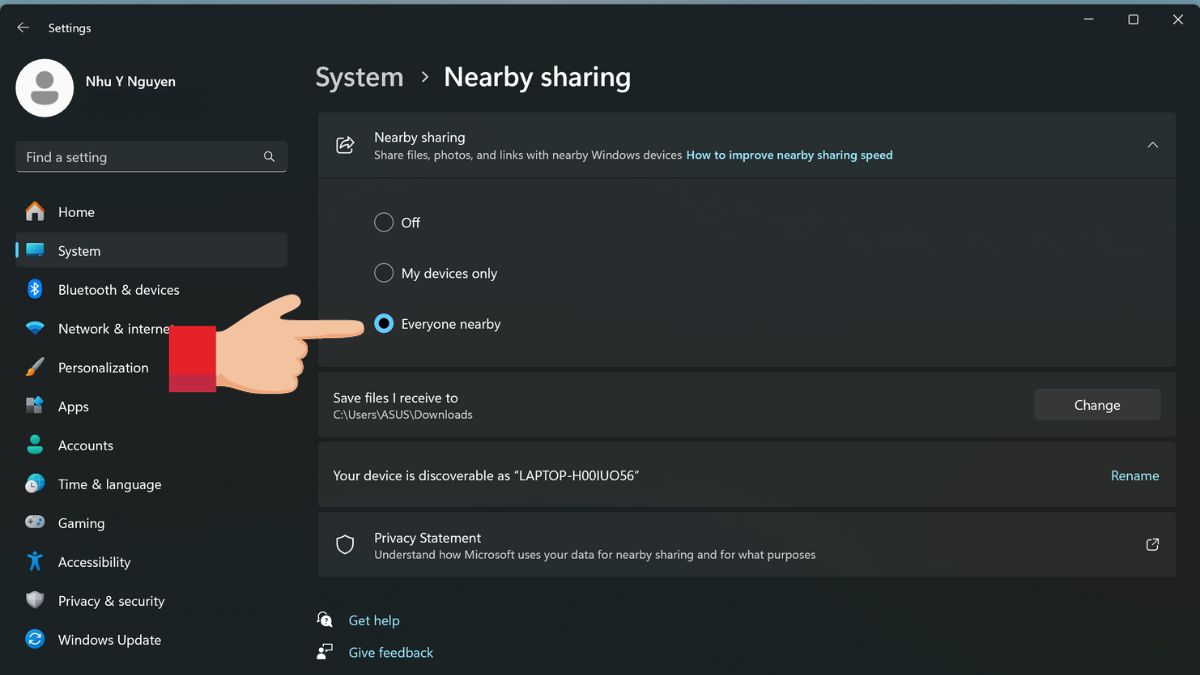Select the Off radio button
This screenshot has width=1200, height=675.
383,222
